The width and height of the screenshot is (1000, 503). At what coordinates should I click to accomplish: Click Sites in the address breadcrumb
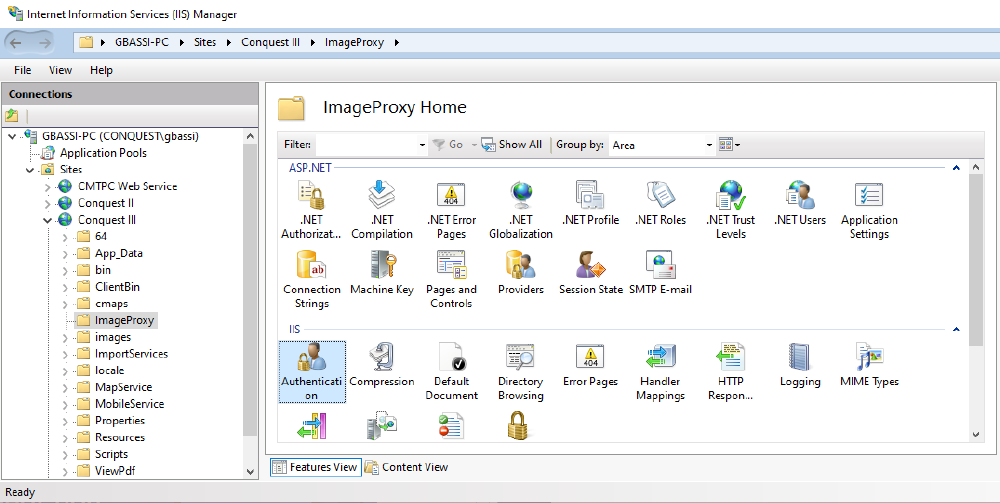click(x=205, y=43)
